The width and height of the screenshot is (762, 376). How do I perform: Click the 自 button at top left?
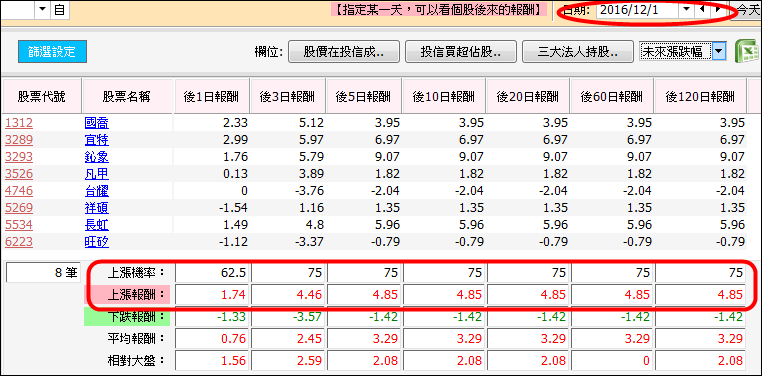point(59,9)
